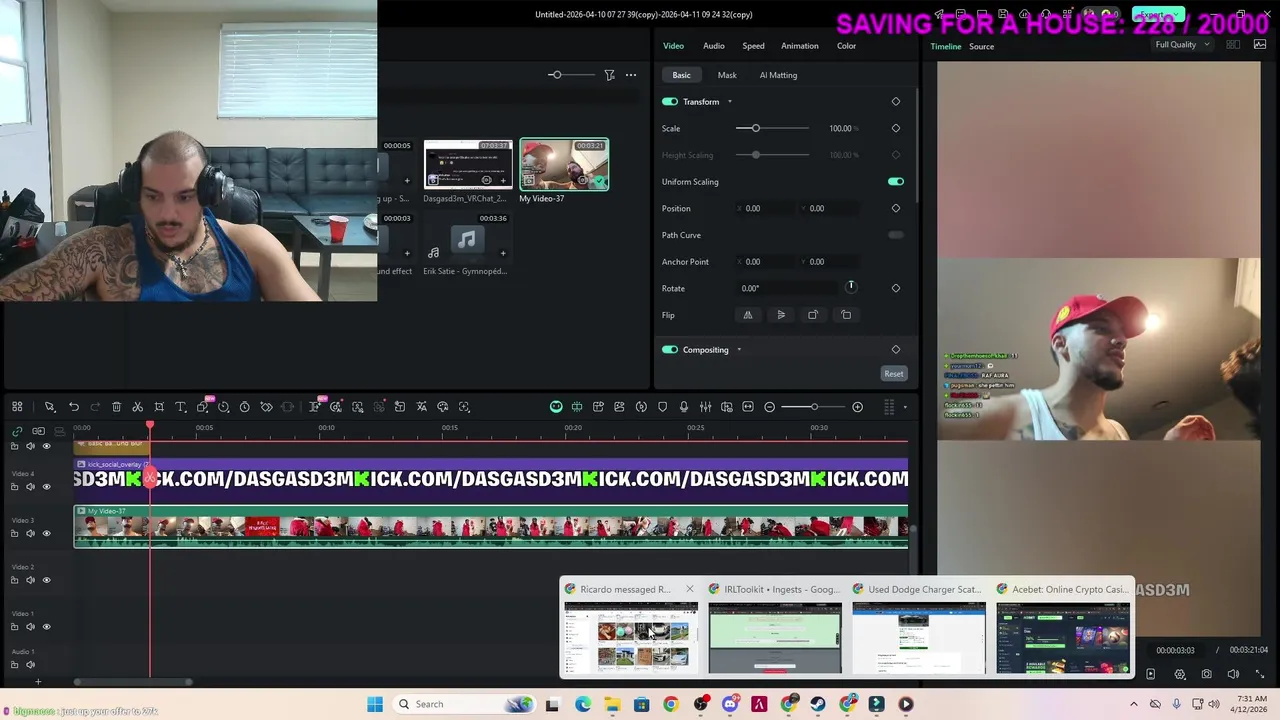Viewport: 1280px width, 720px height.
Task: Hide Video 1 track with eye icon
Action: [x=46, y=627]
